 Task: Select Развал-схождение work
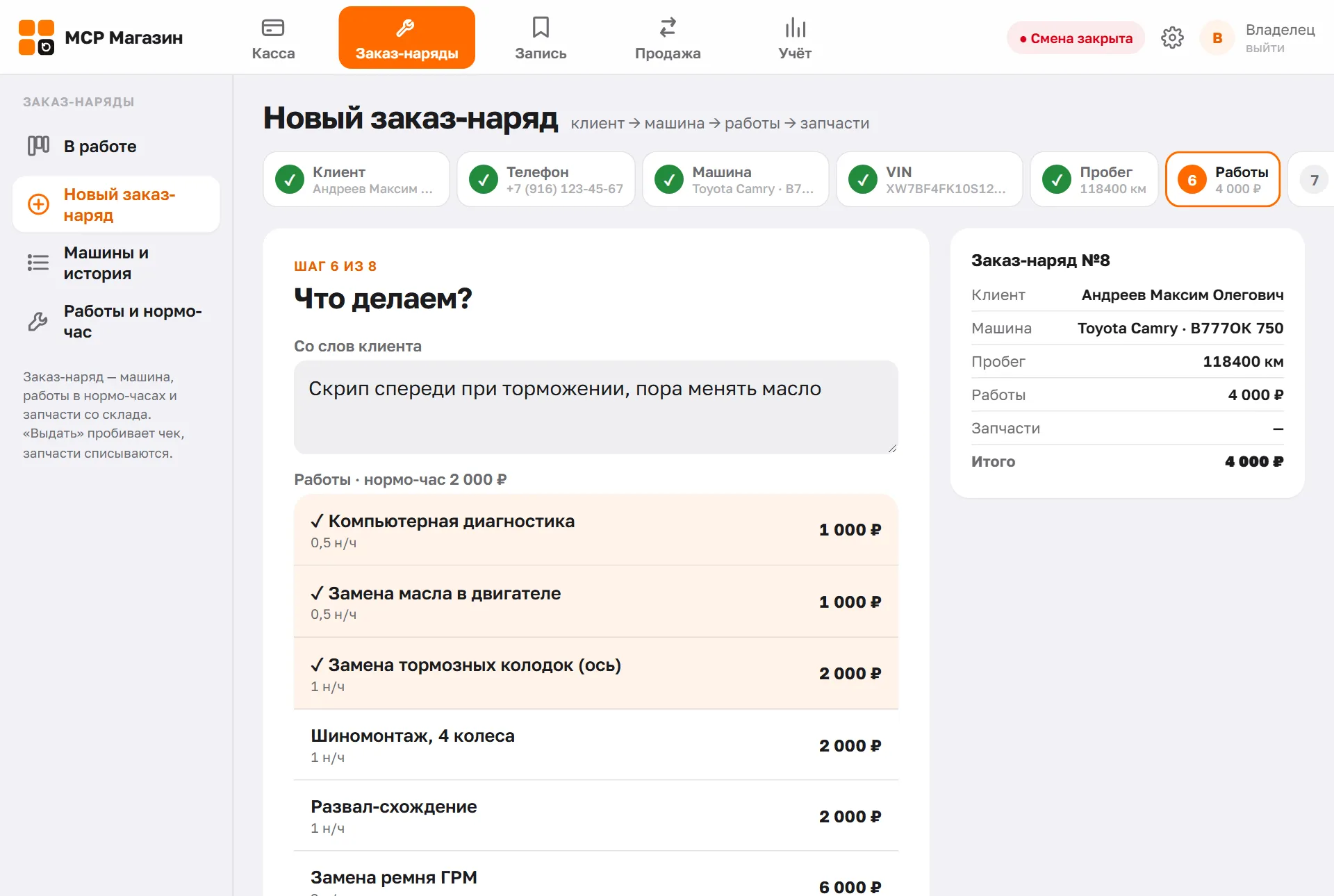pyautogui.click(x=596, y=816)
